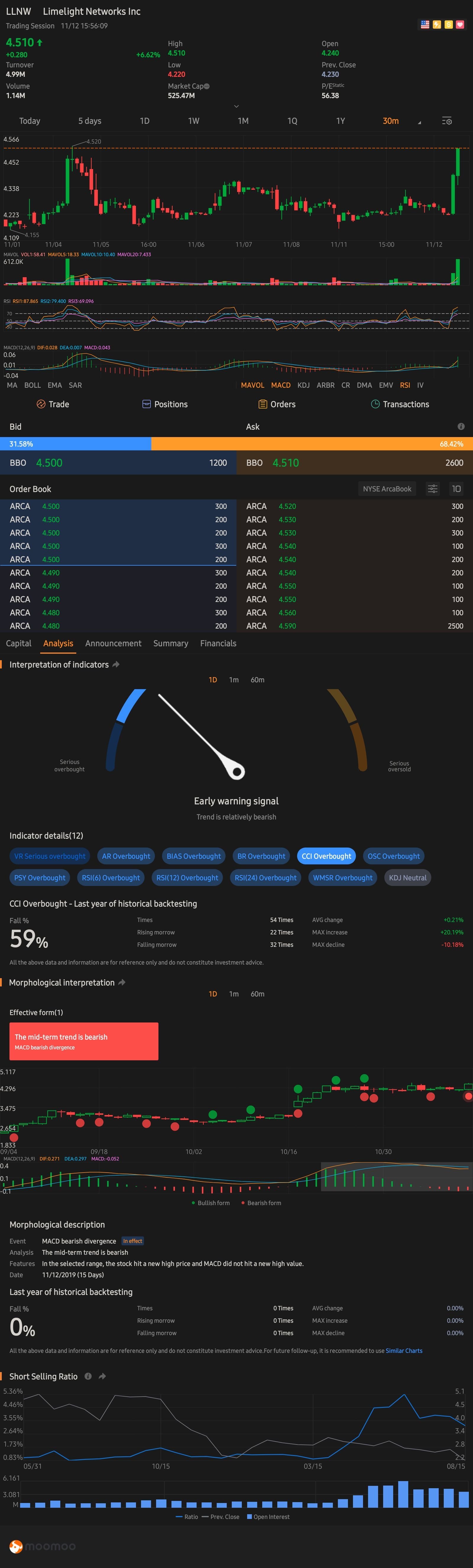This screenshot has width=473, height=1568.
Task: Share the Morphological interpretation section
Action: coord(122,982)
